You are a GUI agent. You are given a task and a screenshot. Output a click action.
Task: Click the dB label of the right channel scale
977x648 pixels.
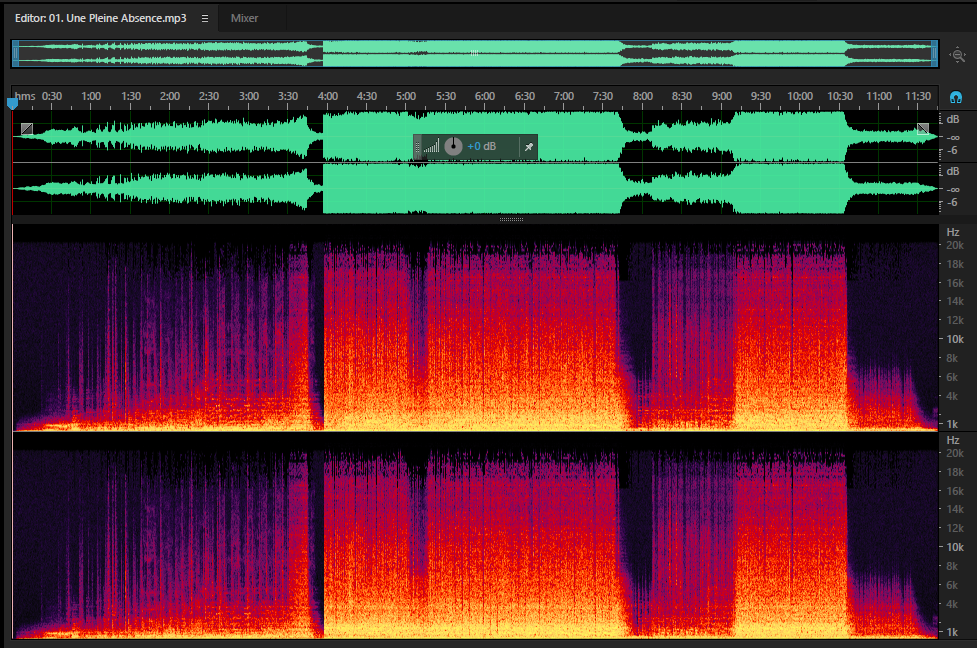click(x=953, y=171)
